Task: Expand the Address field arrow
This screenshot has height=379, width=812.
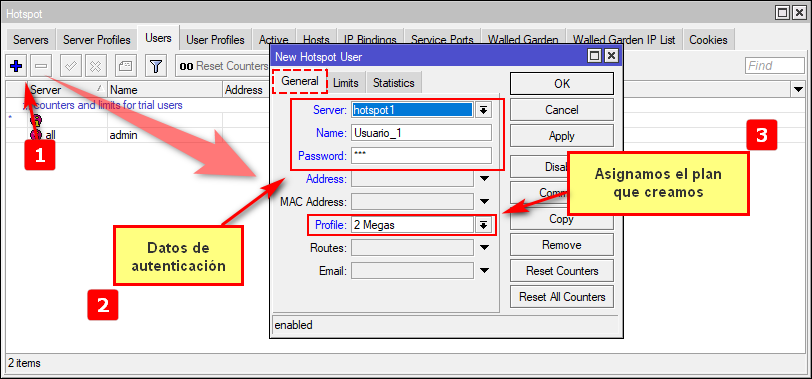Action: (x=484, y=179)
